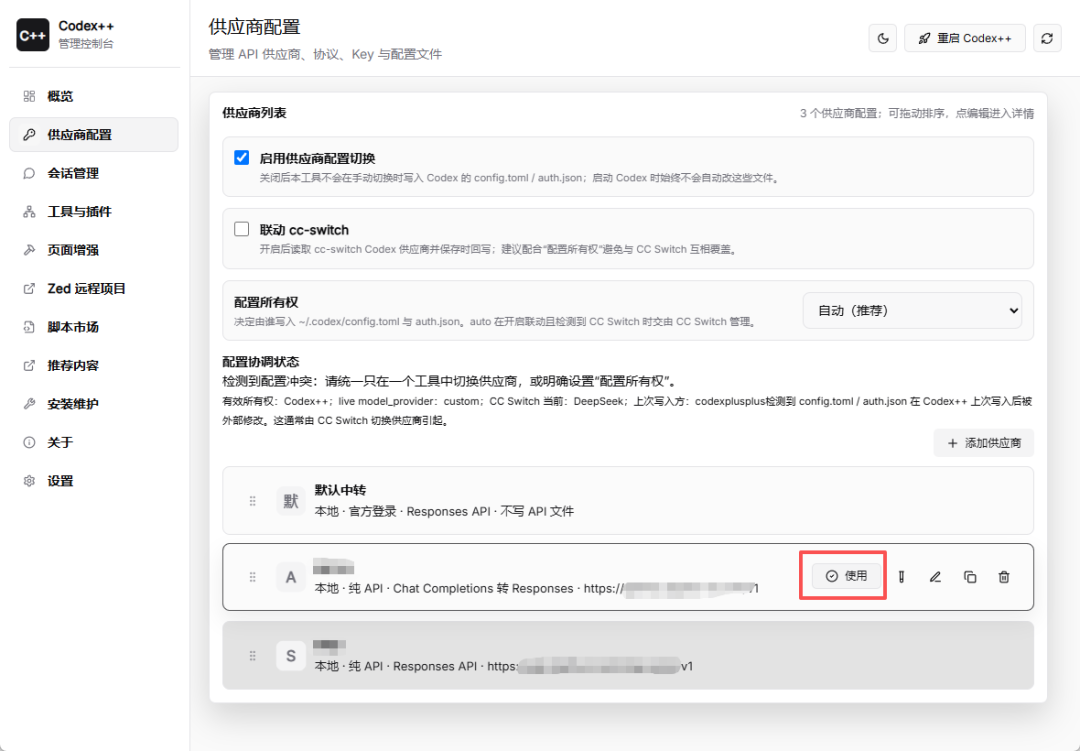Enable 联动 cc-switch checkbox
1080x751 pixels.
click(x=242, y=229)
